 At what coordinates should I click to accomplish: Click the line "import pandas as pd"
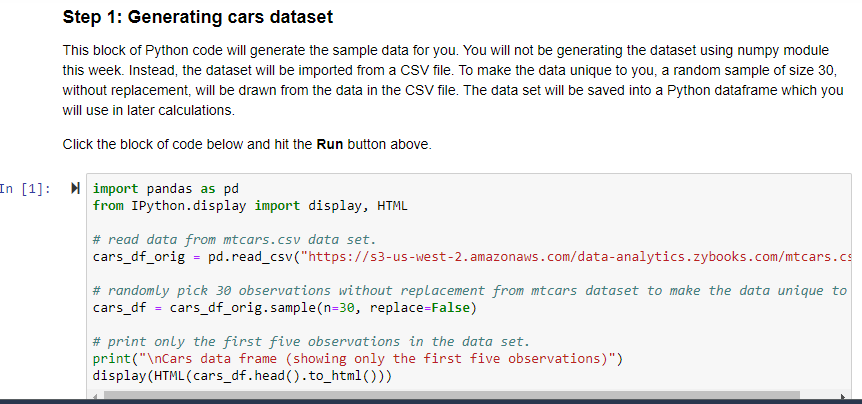[x=166, y=189]
